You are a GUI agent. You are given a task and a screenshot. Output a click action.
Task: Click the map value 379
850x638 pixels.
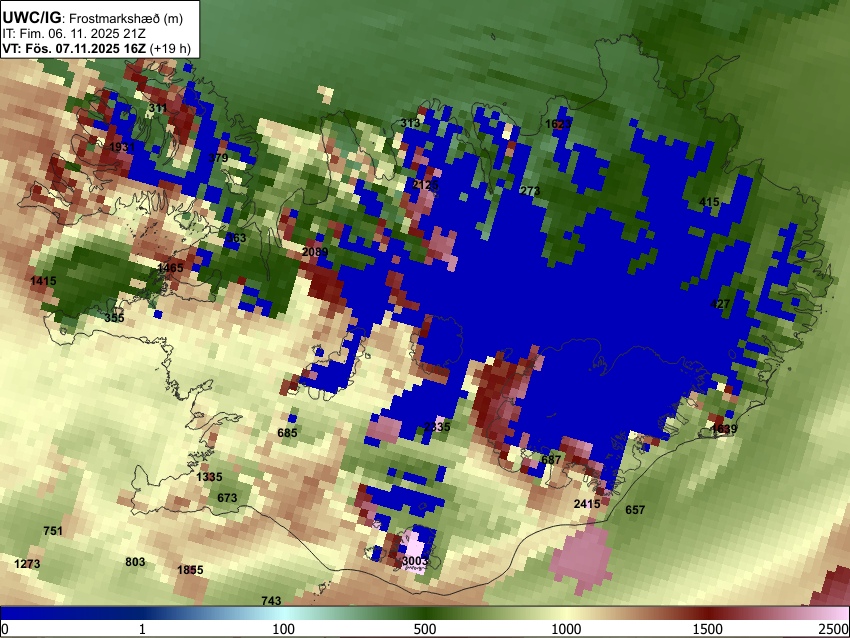click(x=218, y=158)
